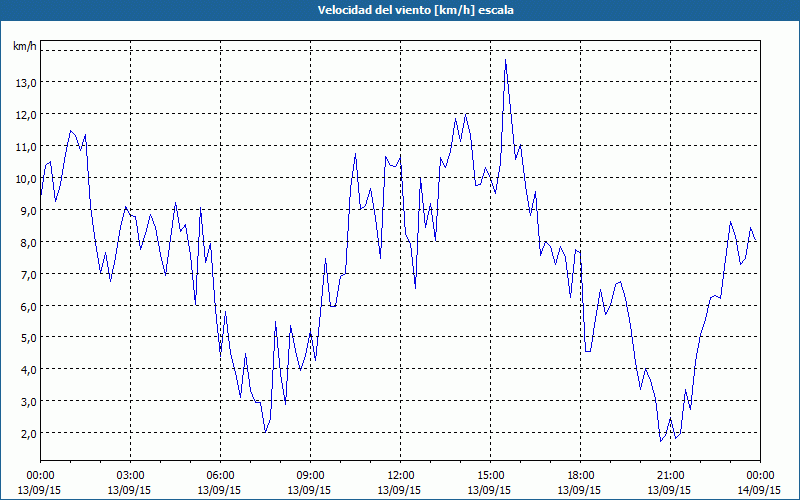Select the '13,0' y-axis value
The image size is (800, 500).
coord(26,83)
